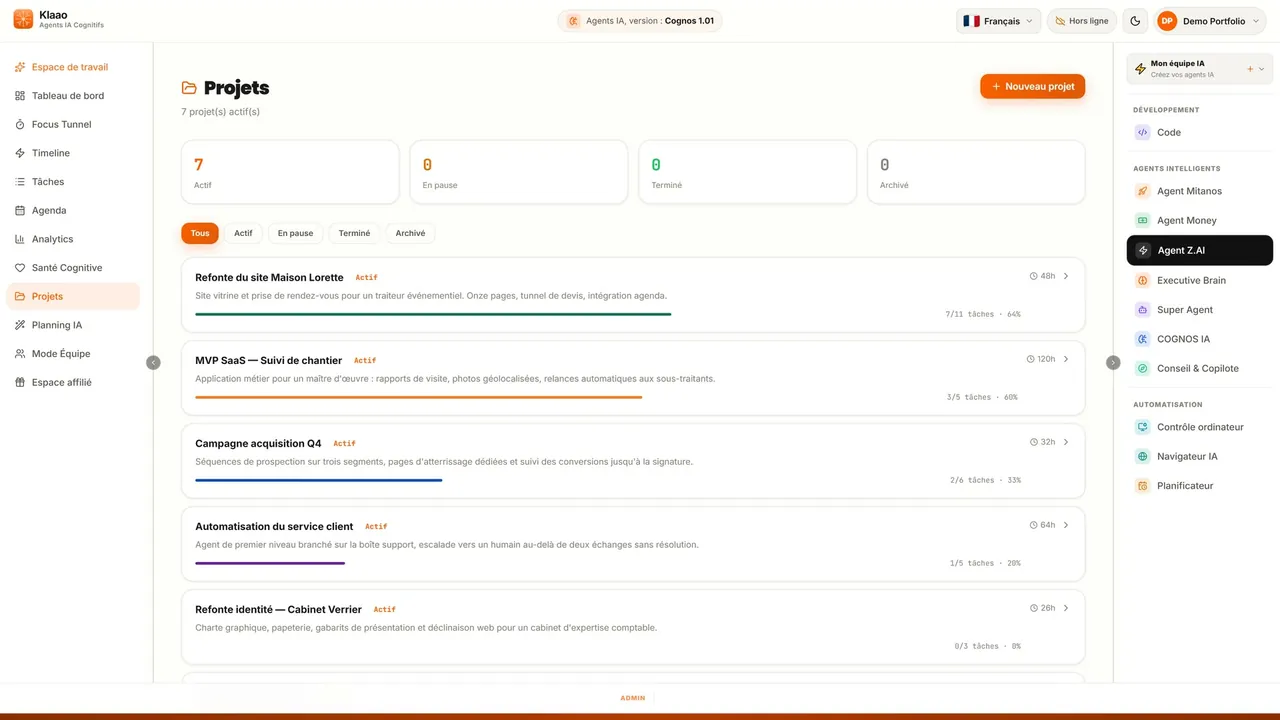The height and width of the screenshot is (720, 1280).
Task: Filter projects by En pause tab
Action: [x=295, y=233]
